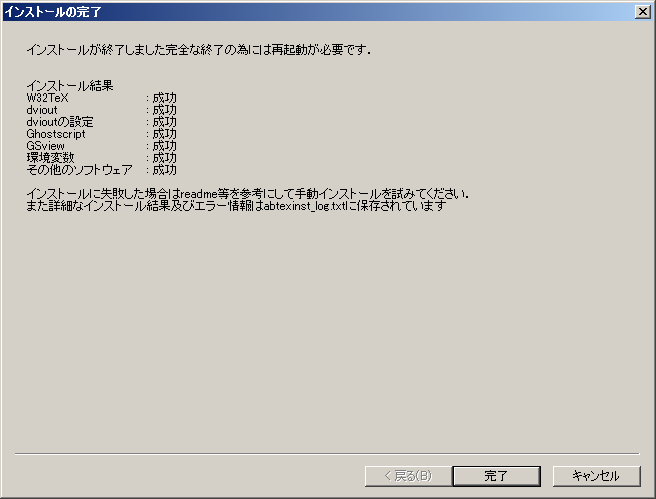656x499 pixels.
Task: Click the 環境変数 result label
Action: tap(50, 158)
